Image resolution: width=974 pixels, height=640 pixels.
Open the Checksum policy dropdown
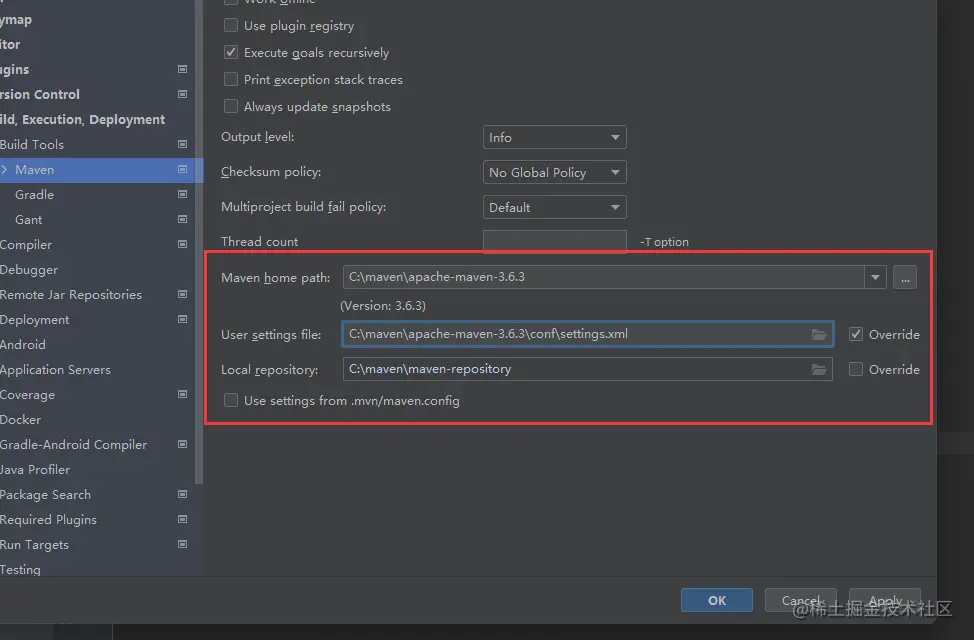tap(554, 172)
